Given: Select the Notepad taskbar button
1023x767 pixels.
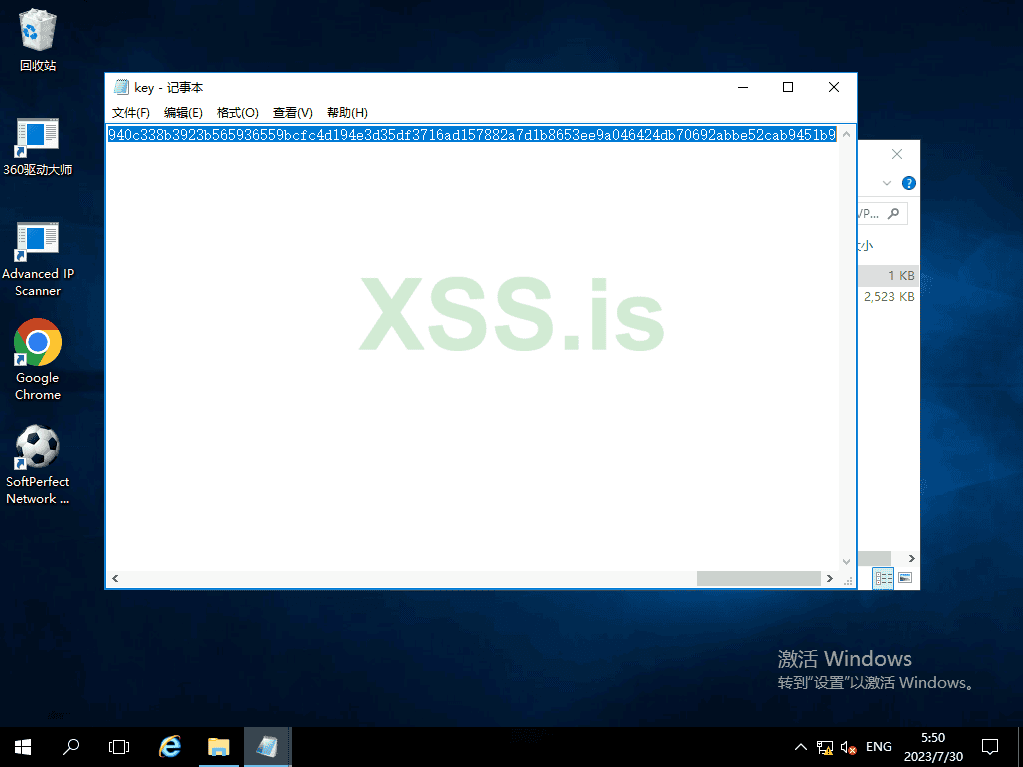Looking at the screenshot, I should point(267,747).
